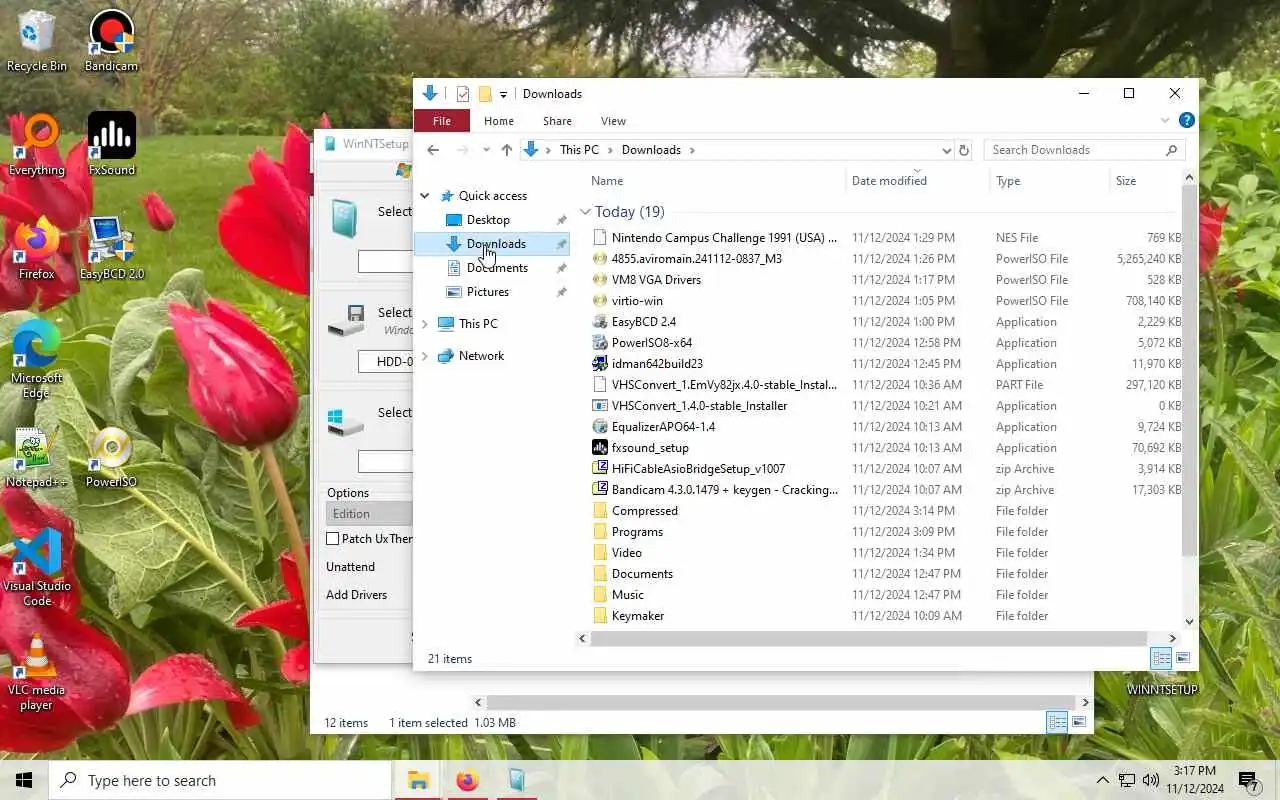Viewport: 1280px width, 800px height.
Task: Open the address bar history dropdown
Action: click(946, 150)
